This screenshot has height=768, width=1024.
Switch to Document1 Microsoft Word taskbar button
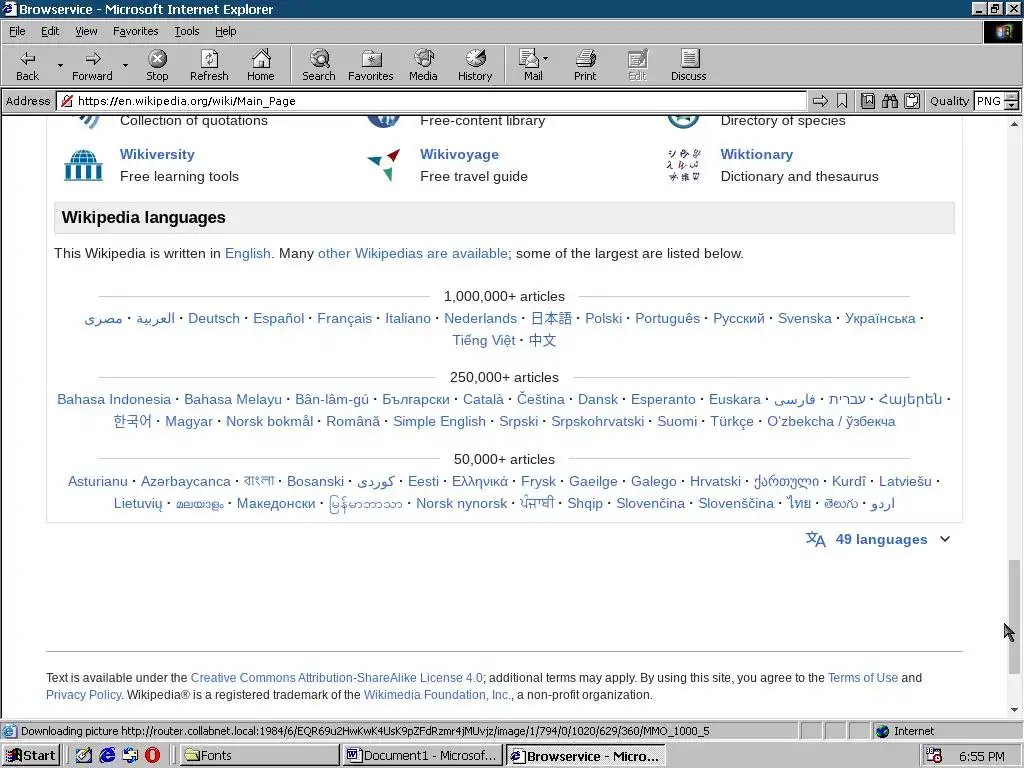coord(423,756)
